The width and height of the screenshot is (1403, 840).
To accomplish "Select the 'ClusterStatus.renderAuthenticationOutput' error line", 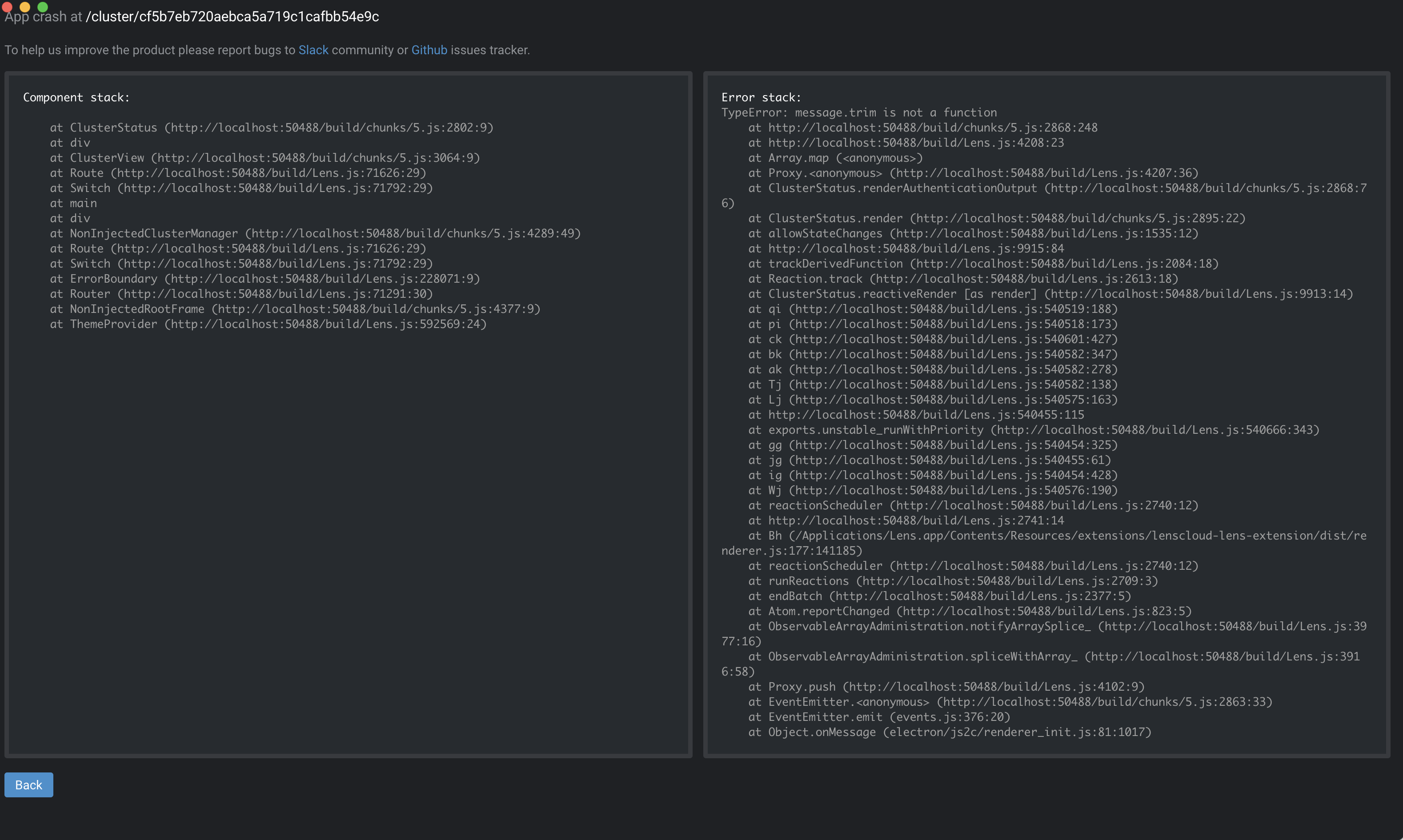I will (x=1044, y=195).
